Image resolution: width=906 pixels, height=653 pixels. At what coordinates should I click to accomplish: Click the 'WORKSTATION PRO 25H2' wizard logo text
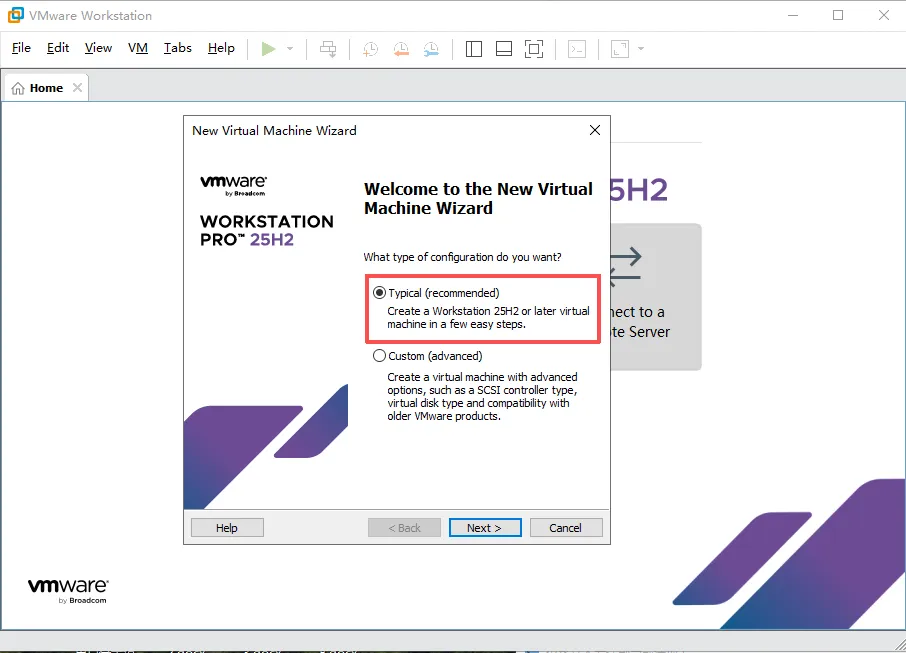tap(266, 230)
